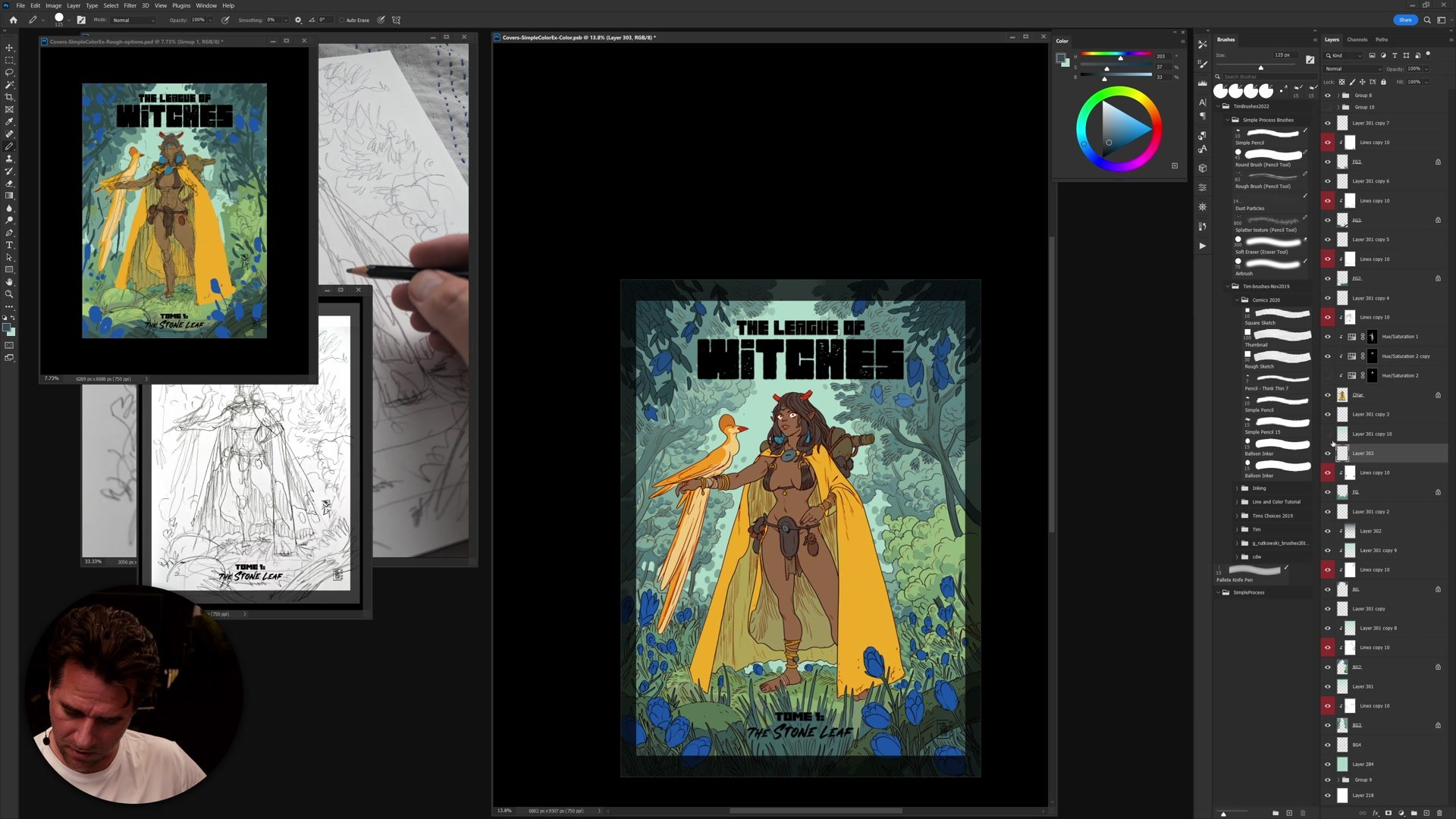Select the Crop tool
This screenshot has height=819, width=1456.
(9, 97)
